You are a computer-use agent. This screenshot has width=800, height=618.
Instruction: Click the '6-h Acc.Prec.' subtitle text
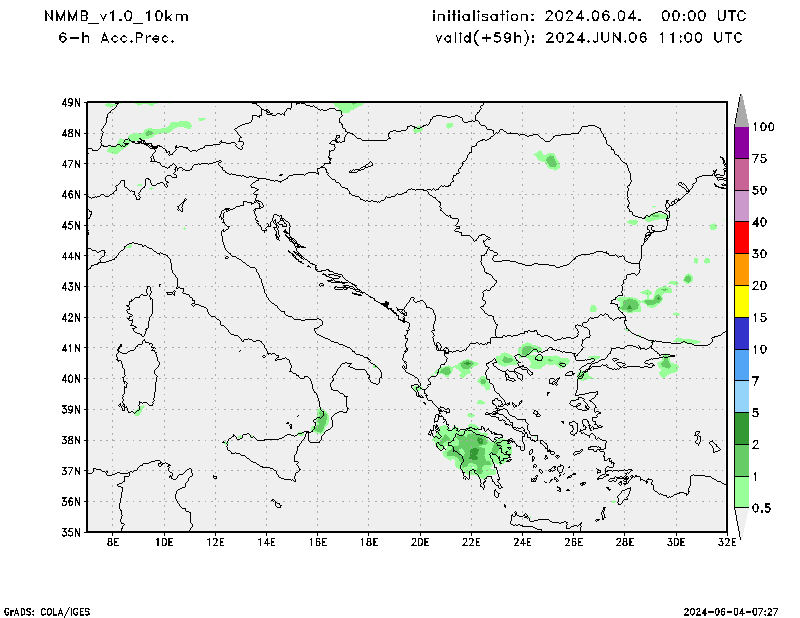[x=117, y=38]
